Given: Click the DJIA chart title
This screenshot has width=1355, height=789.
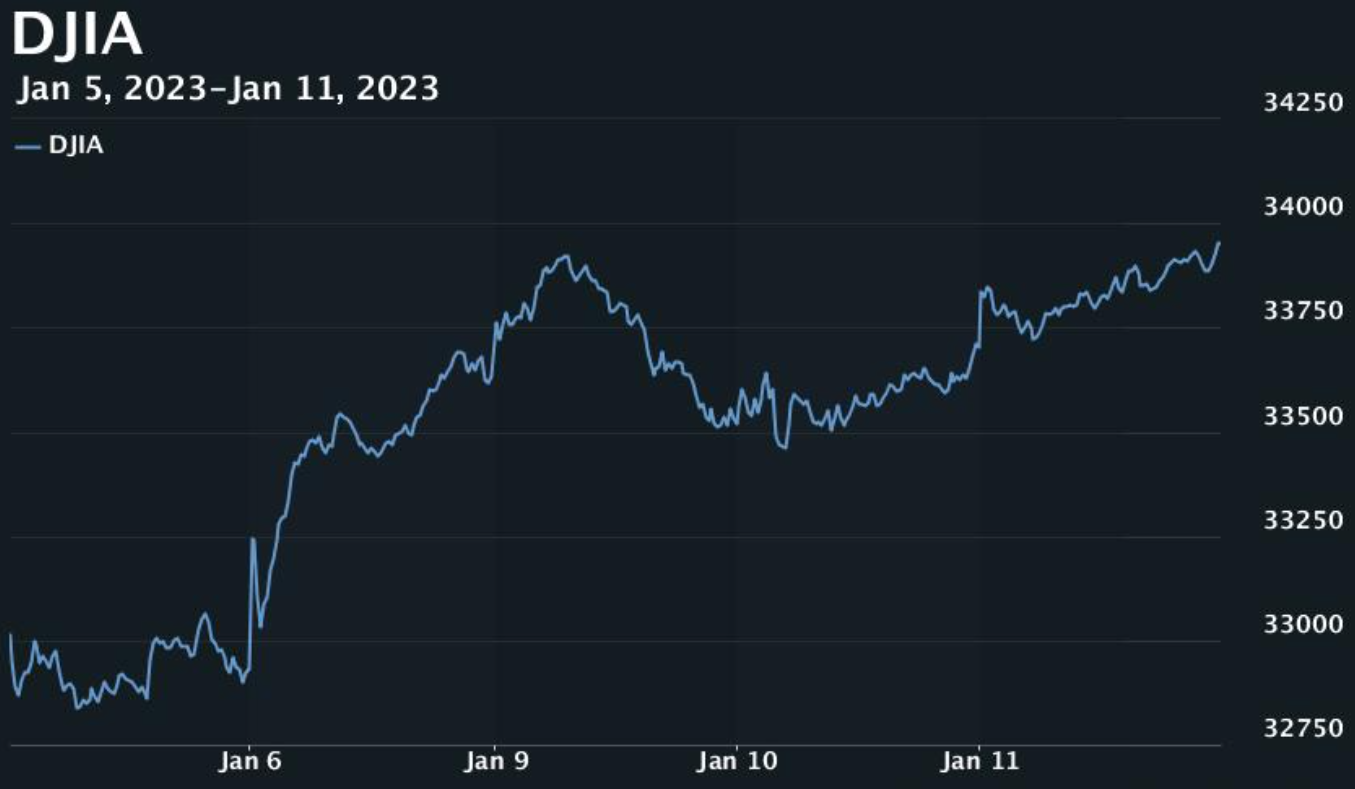Looking at the screenshot, I should 77,33.
